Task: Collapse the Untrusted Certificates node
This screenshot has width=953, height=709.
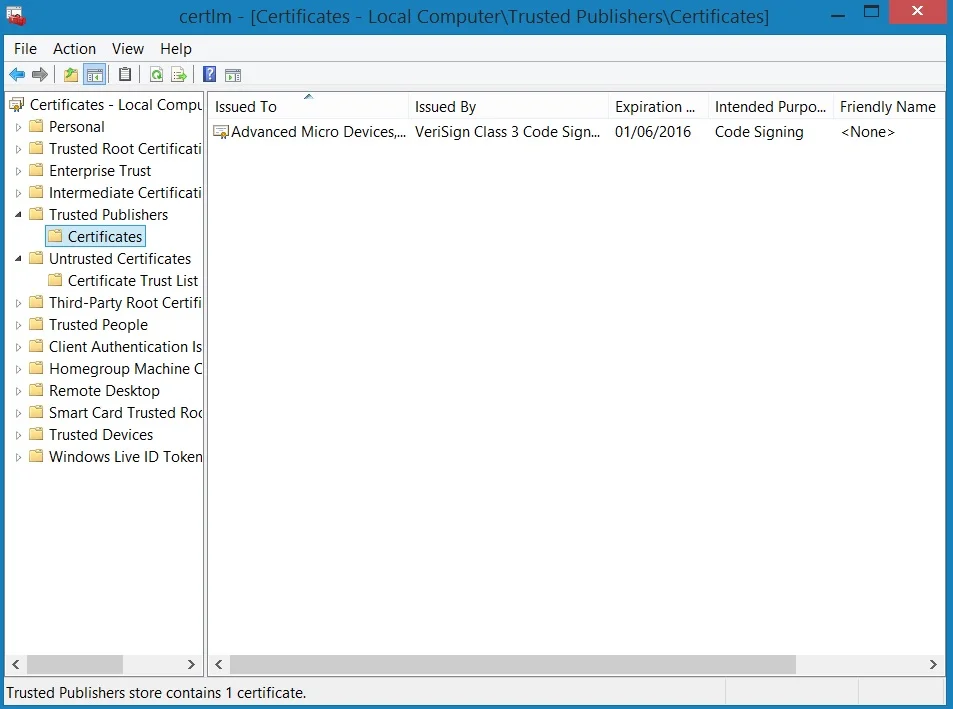Action: tap(18, 259)
